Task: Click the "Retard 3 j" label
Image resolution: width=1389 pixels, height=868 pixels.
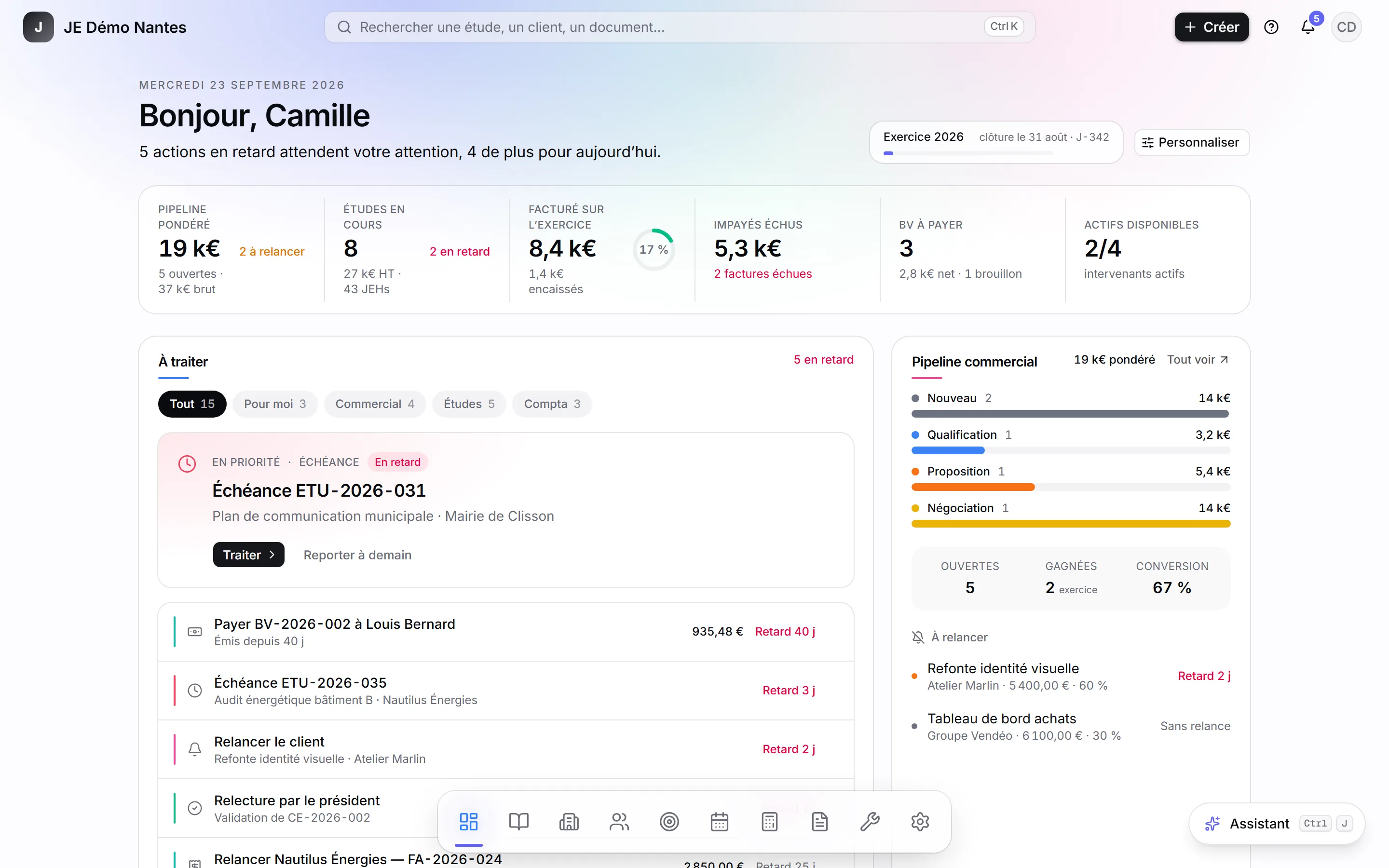Action: click(789, 691)
